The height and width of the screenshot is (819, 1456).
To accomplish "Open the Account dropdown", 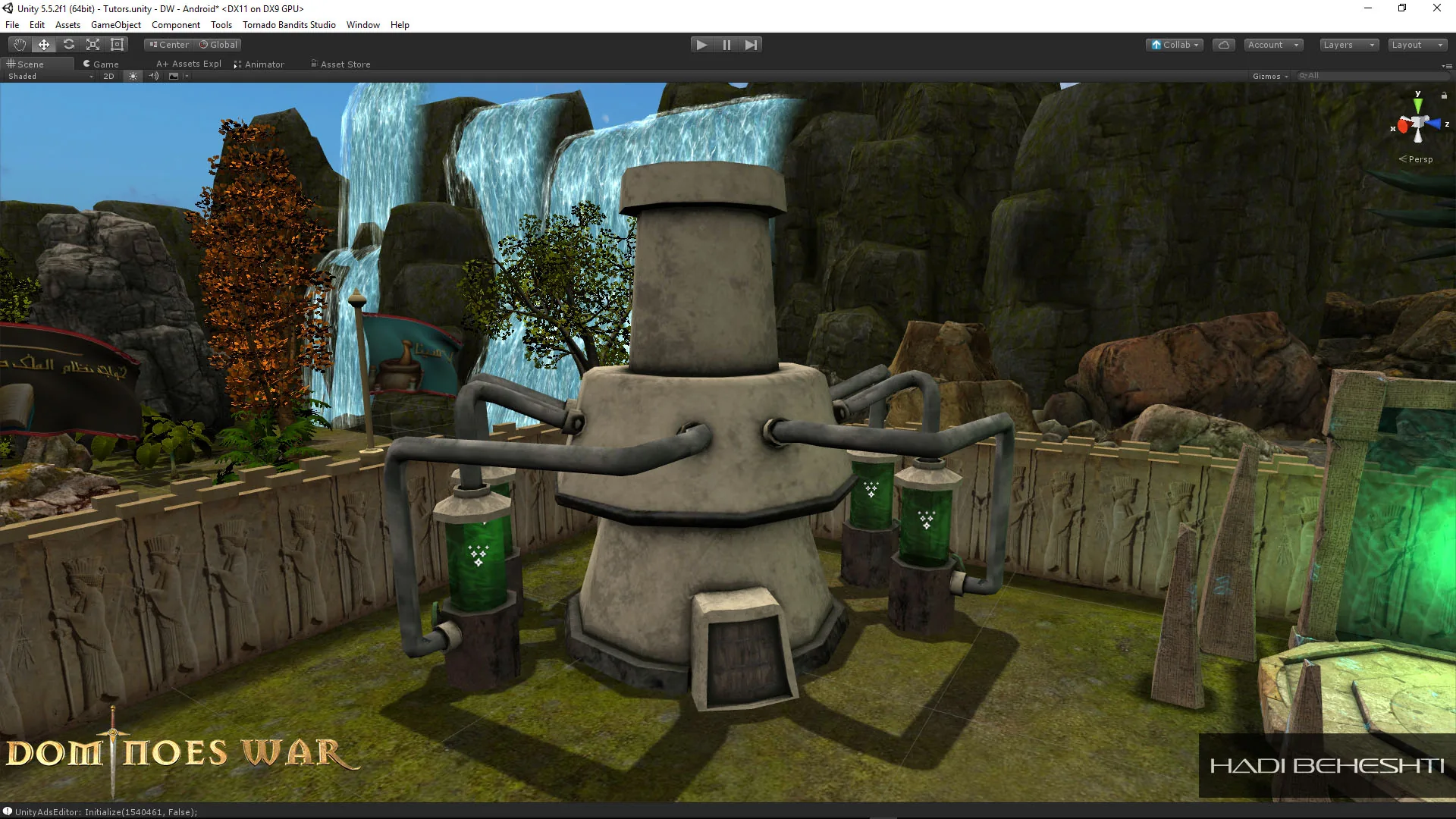I will 1273,45.
